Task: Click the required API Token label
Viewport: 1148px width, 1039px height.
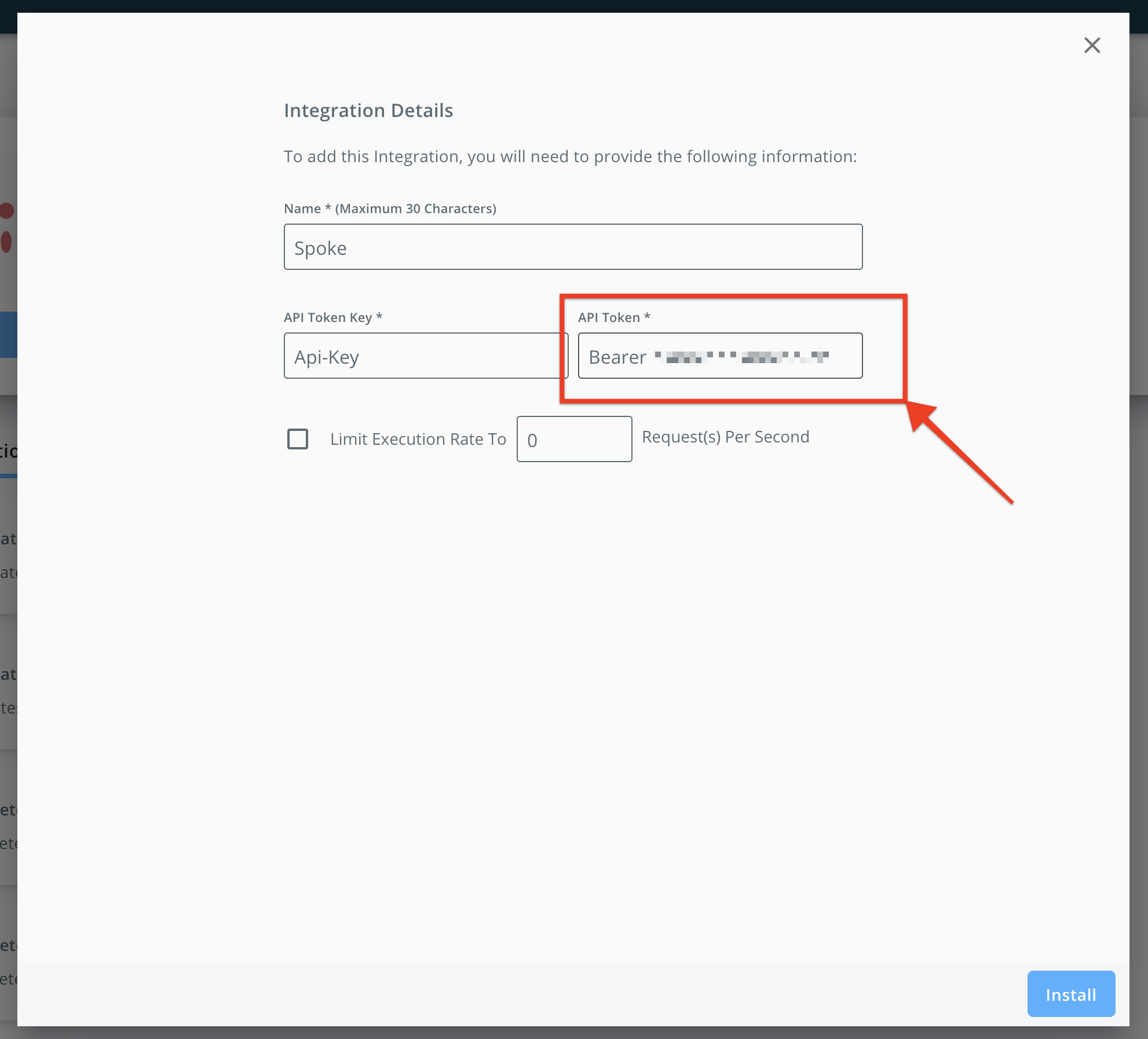Action: coord(615,317)
